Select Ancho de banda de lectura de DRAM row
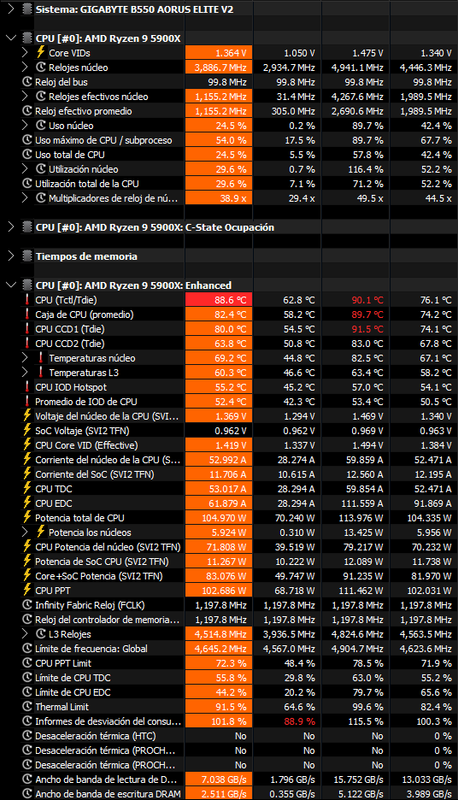This screenshot has width=458, height=800. 229,780
